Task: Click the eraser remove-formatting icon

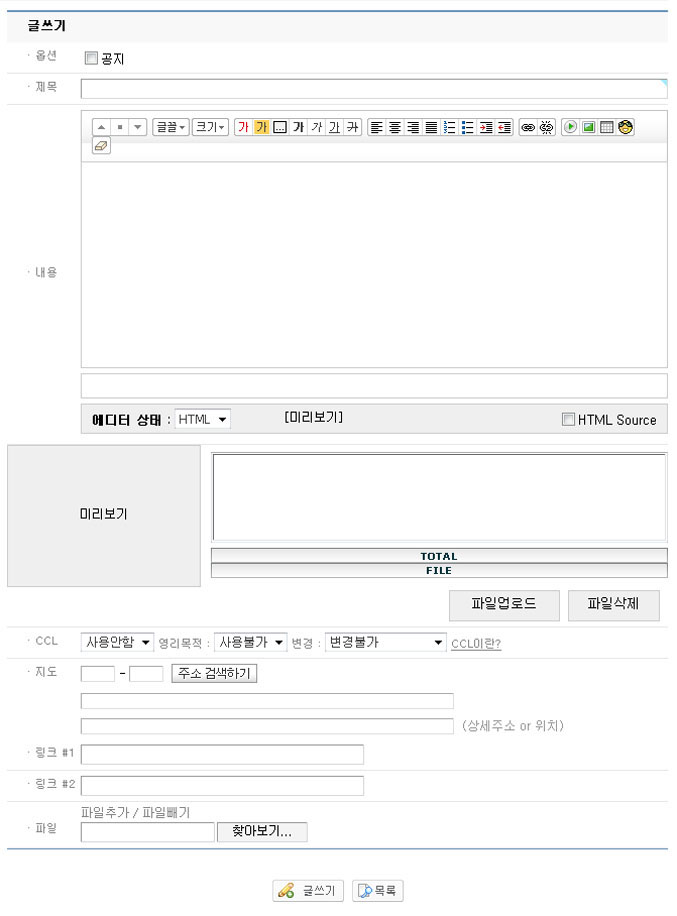Action: 101,146
